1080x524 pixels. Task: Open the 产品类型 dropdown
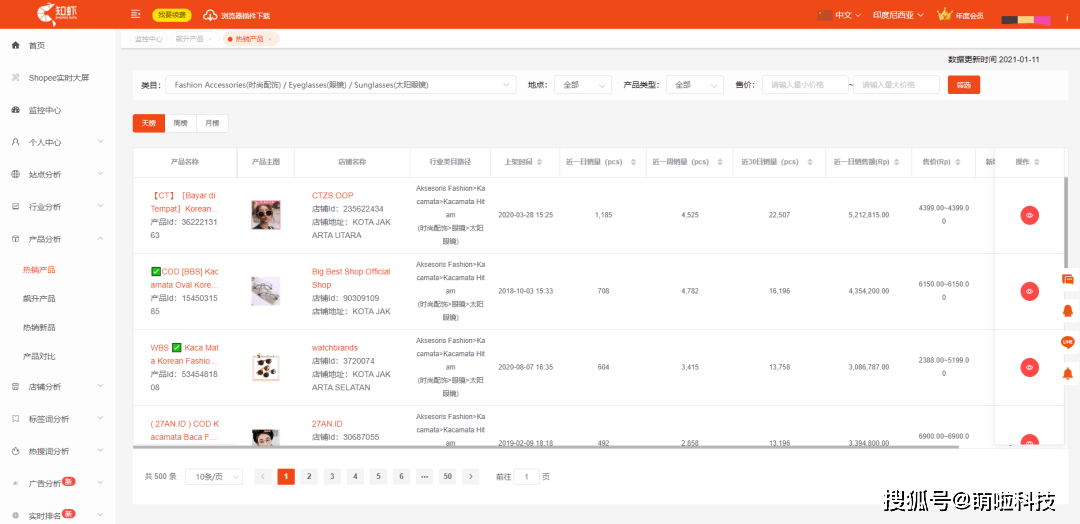tap(694, 85)
